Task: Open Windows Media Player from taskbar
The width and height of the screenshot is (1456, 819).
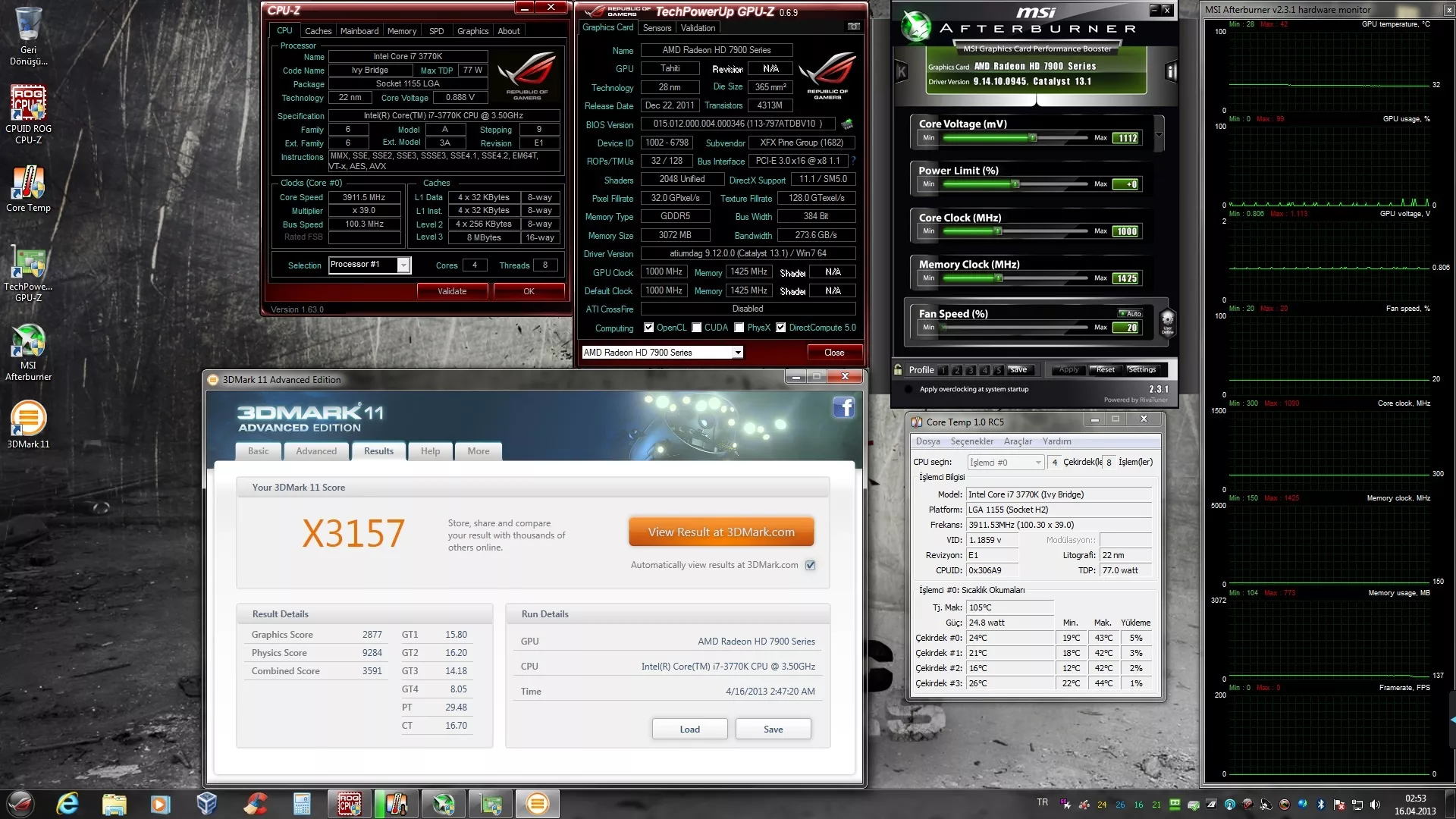Action: [x=160, y=804]
